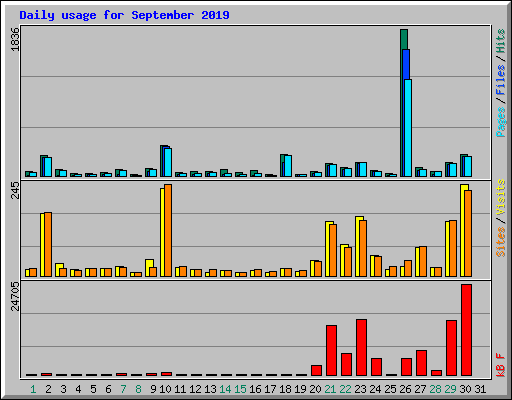Click day label '23' on the x-axis
The image size is (512, 400).
pyautogui.click(x=360, y=389)
